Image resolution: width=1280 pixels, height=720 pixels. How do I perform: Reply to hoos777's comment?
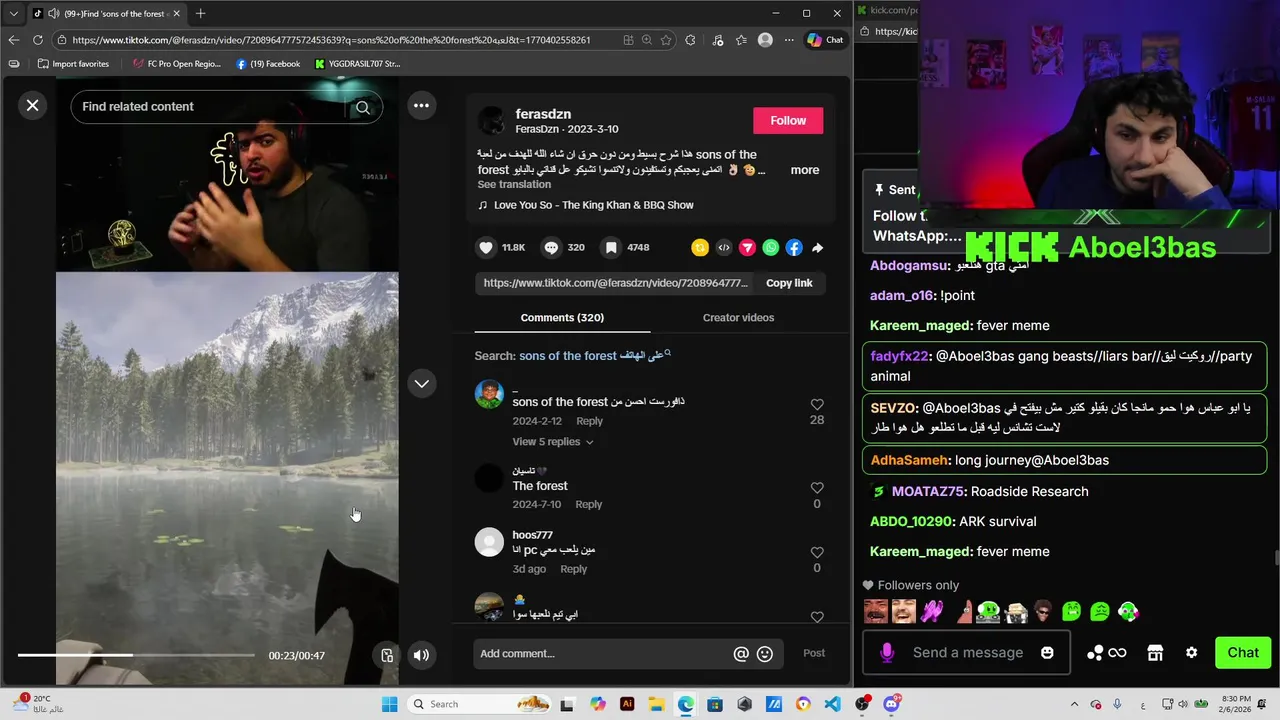(x=574, y=568)
